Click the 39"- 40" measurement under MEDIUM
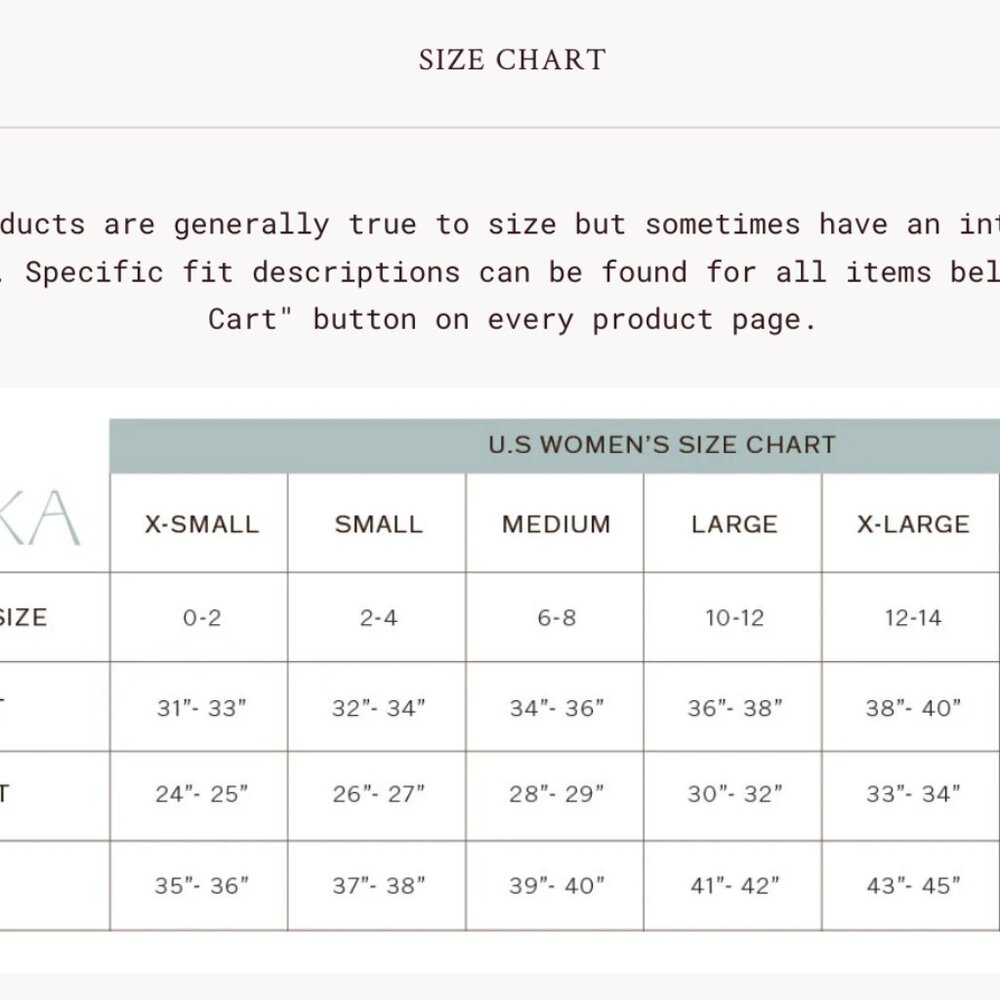Viewport: 1000px width, 1000px height. (556, 885)
